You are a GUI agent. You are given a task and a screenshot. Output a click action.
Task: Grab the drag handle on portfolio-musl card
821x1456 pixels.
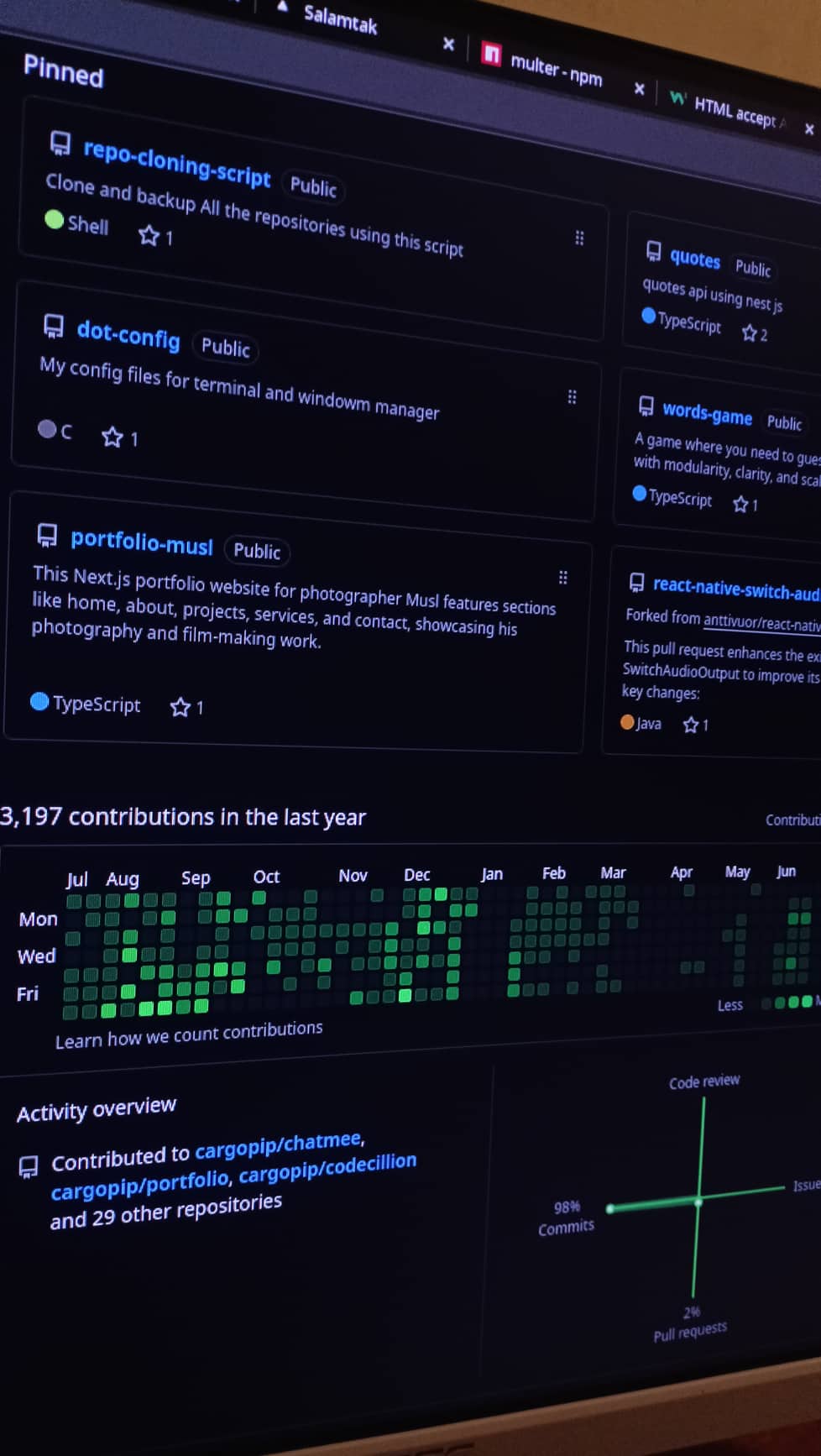point(563,578)
